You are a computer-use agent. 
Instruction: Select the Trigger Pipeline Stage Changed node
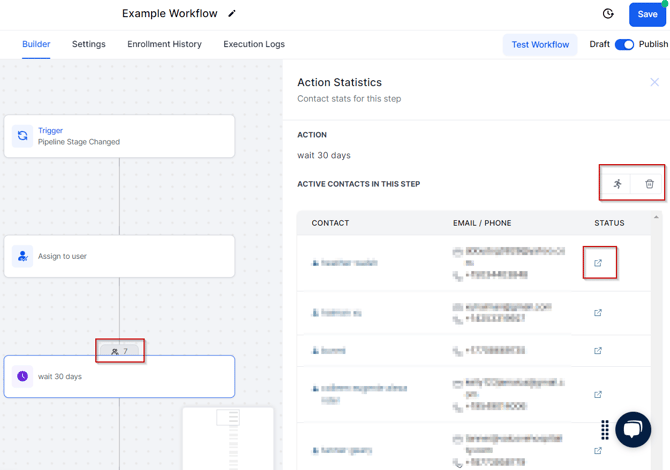tap(119, 136)
